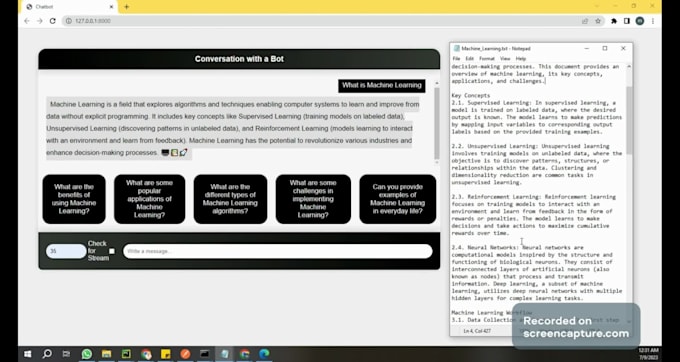Close the Chatbot browser tab
Viewport: 680px width, 362px height.
point(111,7)
